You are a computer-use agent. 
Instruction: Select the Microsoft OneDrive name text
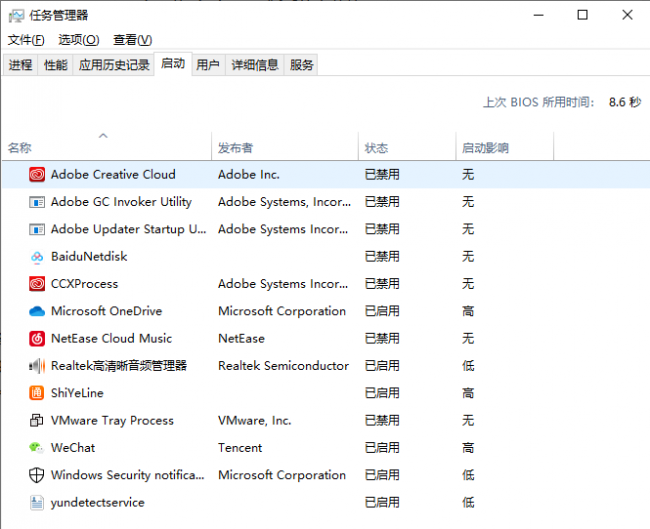click(107, 311)
